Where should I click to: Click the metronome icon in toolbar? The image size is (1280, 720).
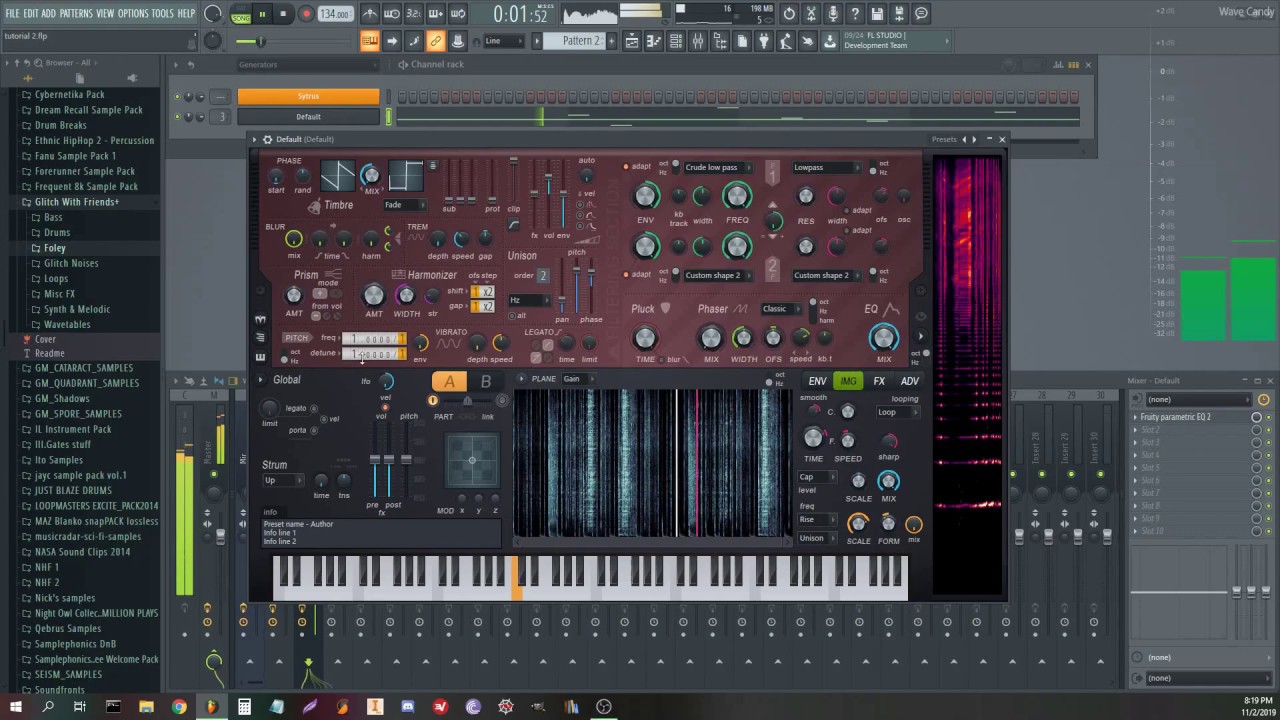370,14
